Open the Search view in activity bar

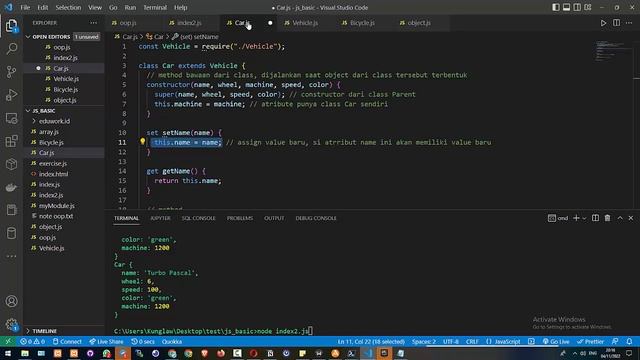coord(11,49)
